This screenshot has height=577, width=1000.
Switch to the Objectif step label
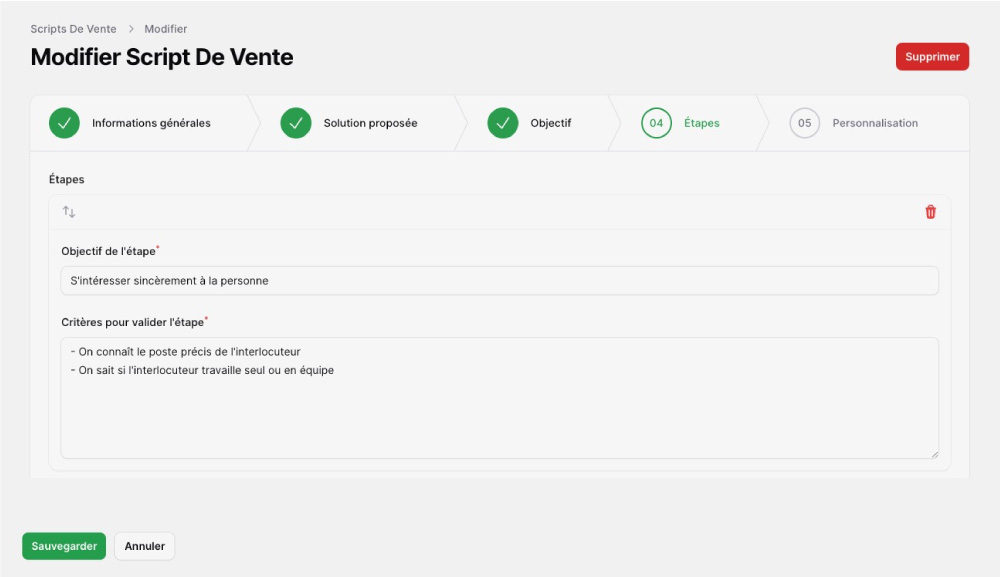[550, 123]
